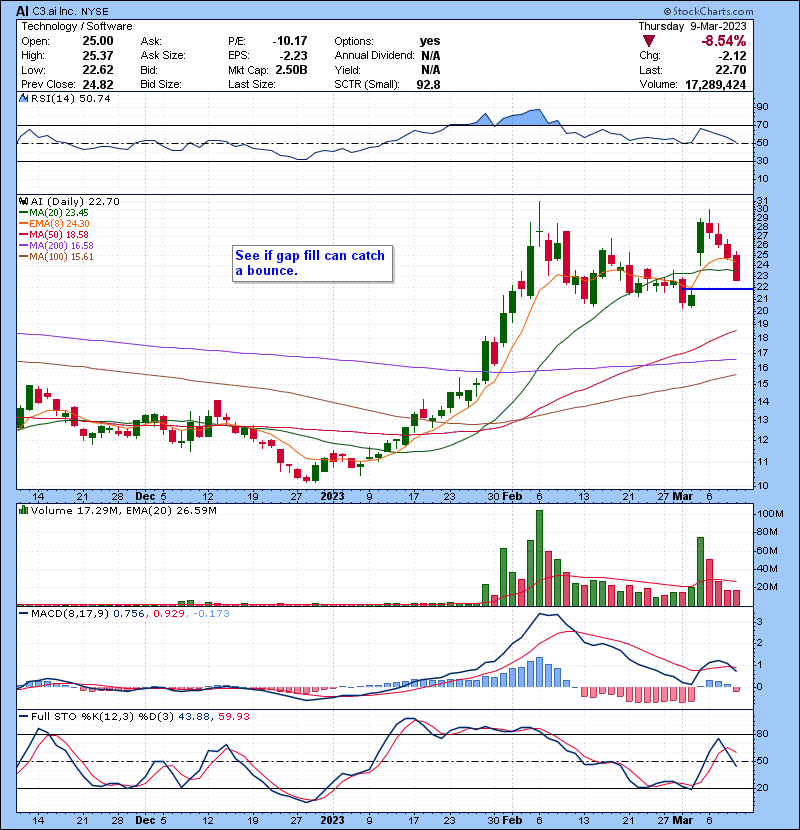Click the red down-triangle price change icon
The image size is (800, 830).
pos(649,41)
